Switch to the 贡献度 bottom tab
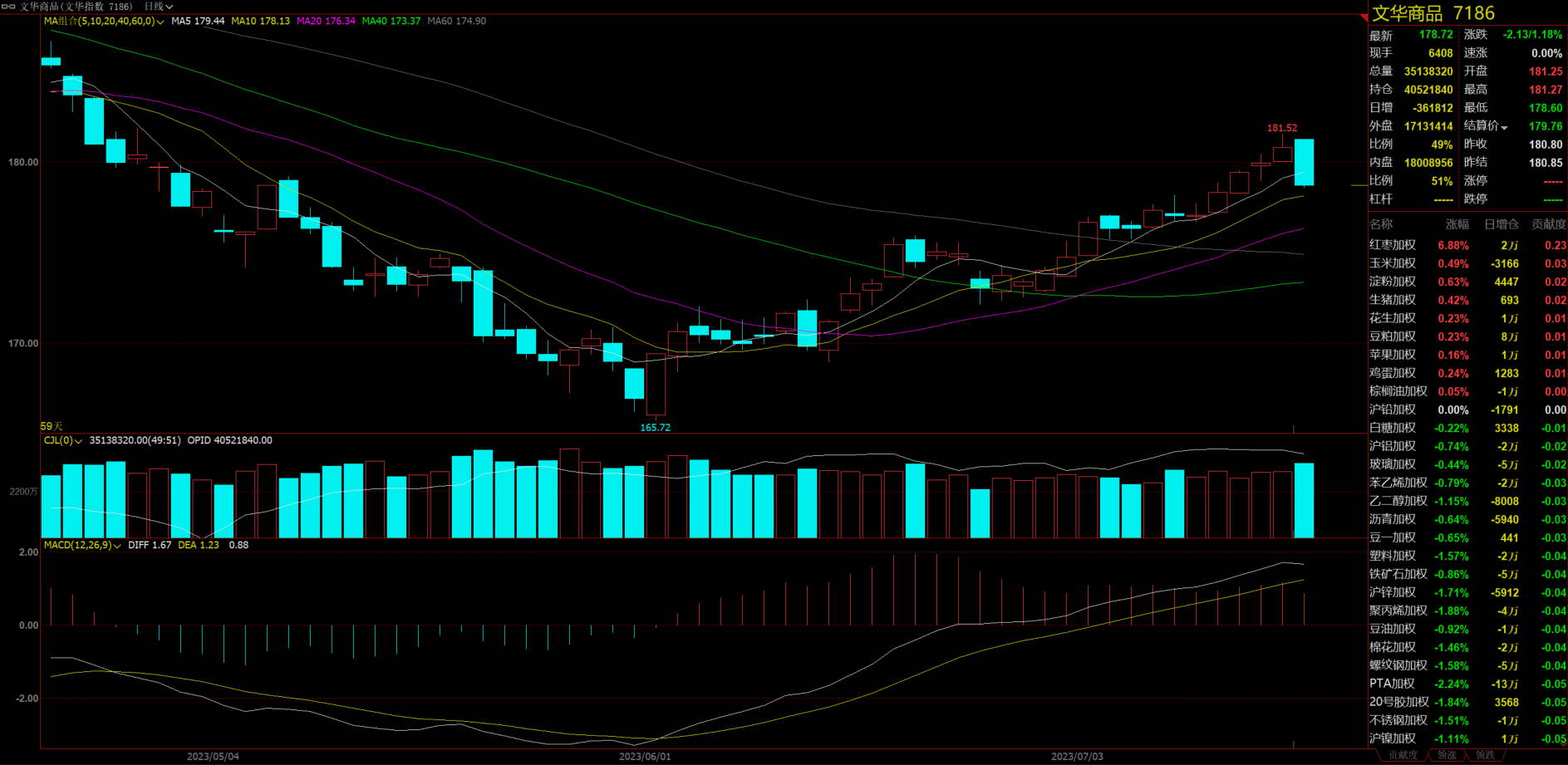 1403,755
